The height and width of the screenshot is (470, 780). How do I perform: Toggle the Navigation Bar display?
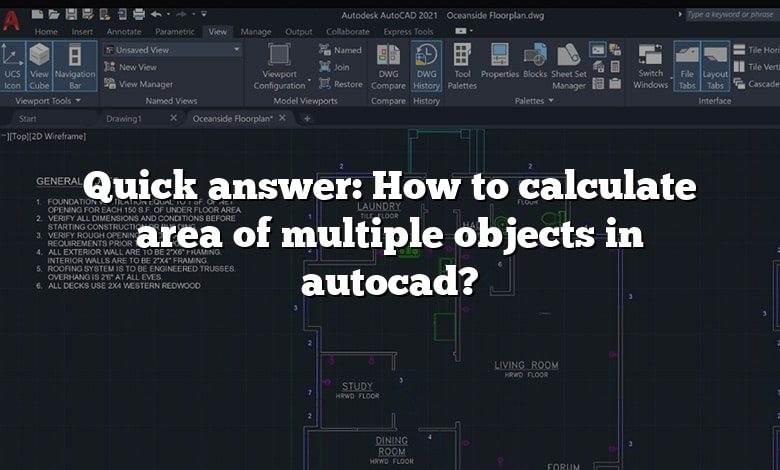click(75, 65)
